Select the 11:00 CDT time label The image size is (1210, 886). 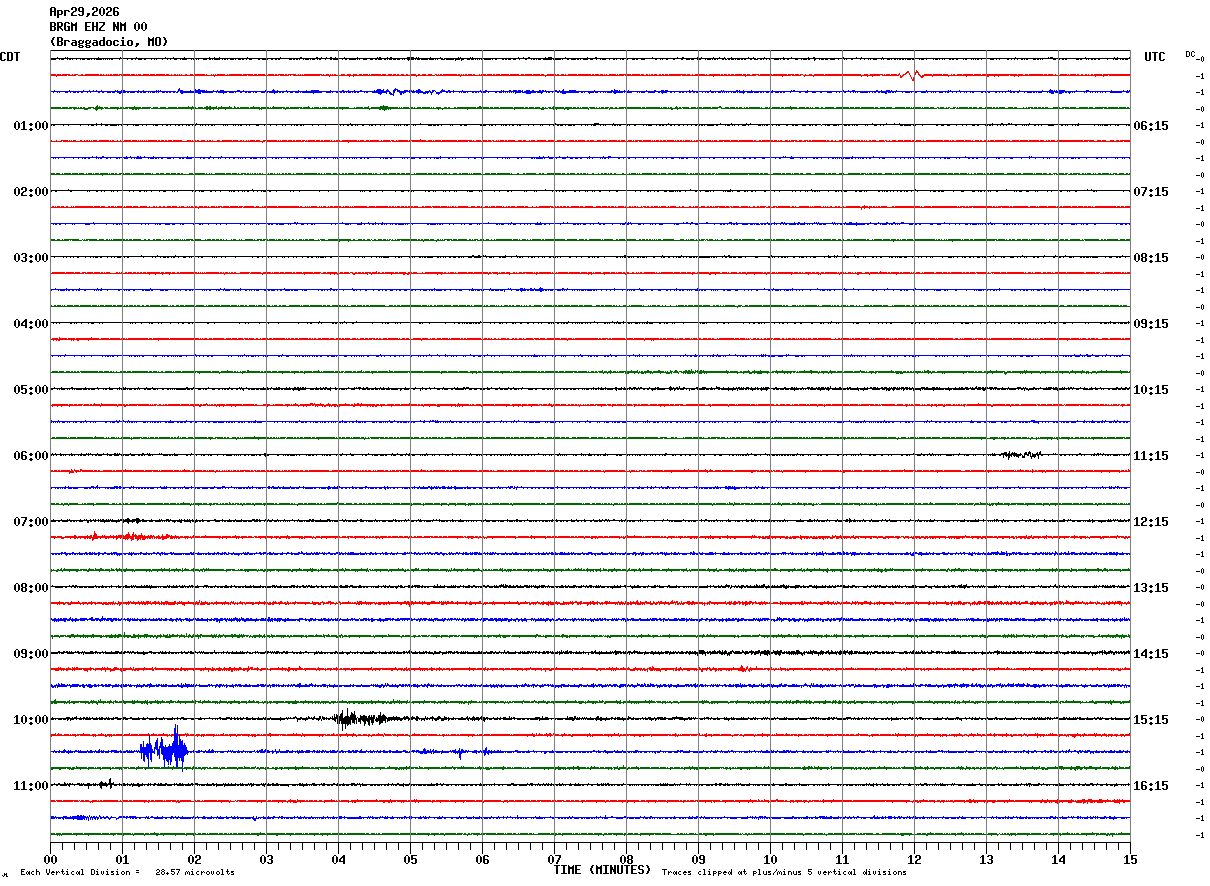pyautogui.click(x=31, y=785)
